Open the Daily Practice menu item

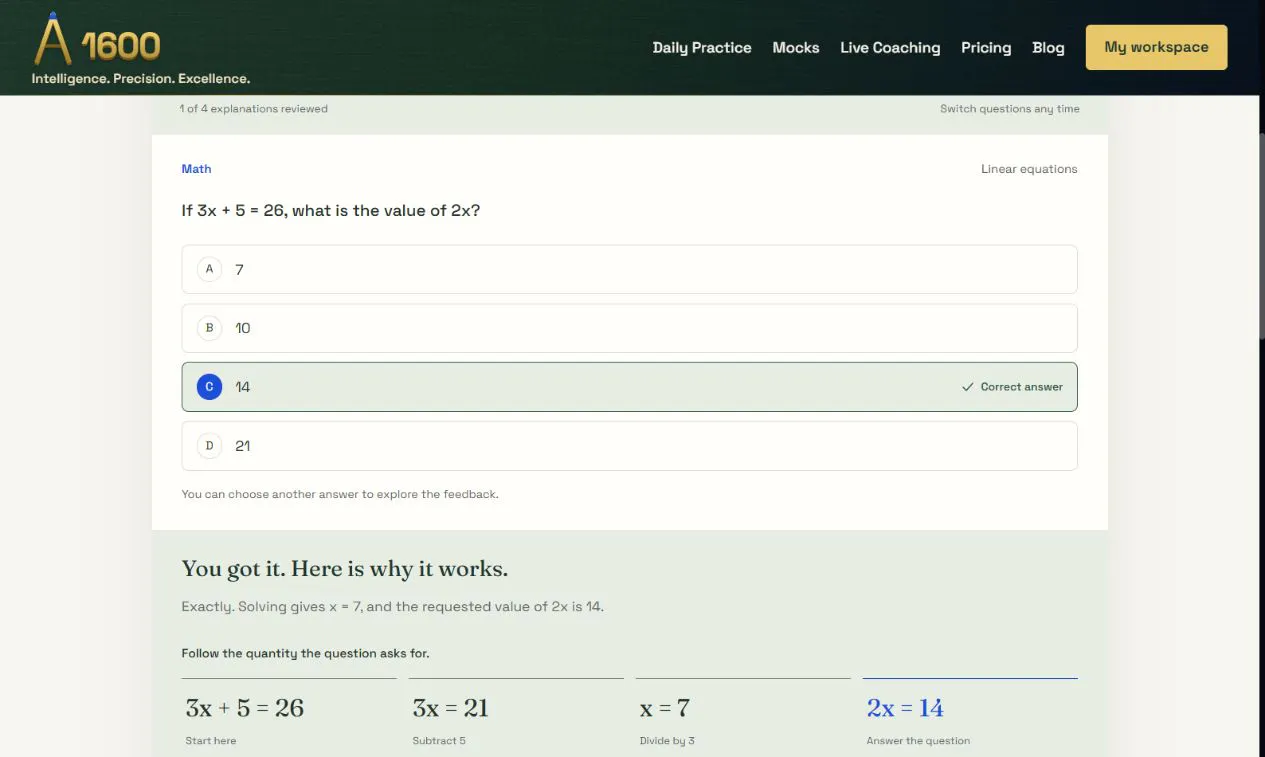(x=702, y=47)
